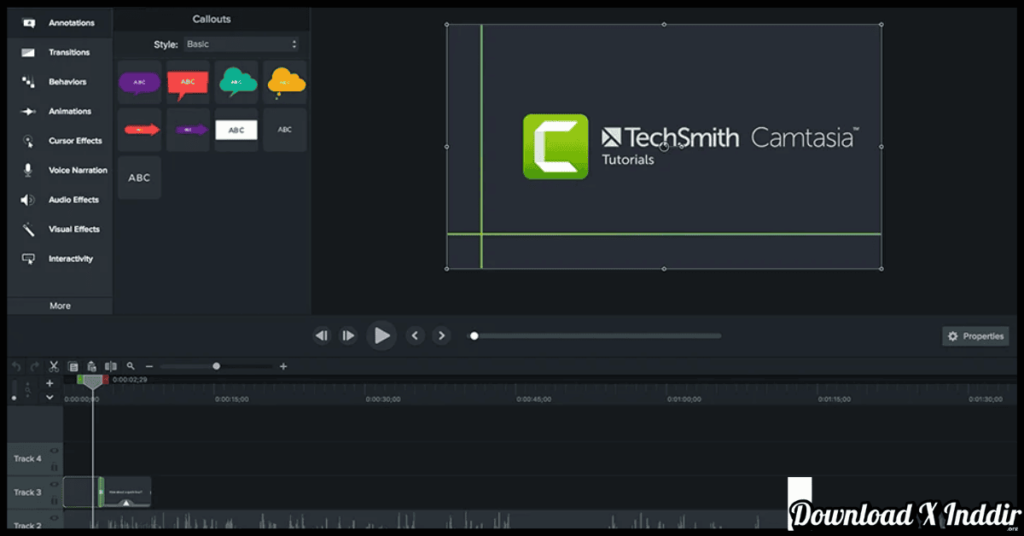Viewport: 1024px width, 536px height.
Task: Toggle Track 3 lock
Action: 54,500
